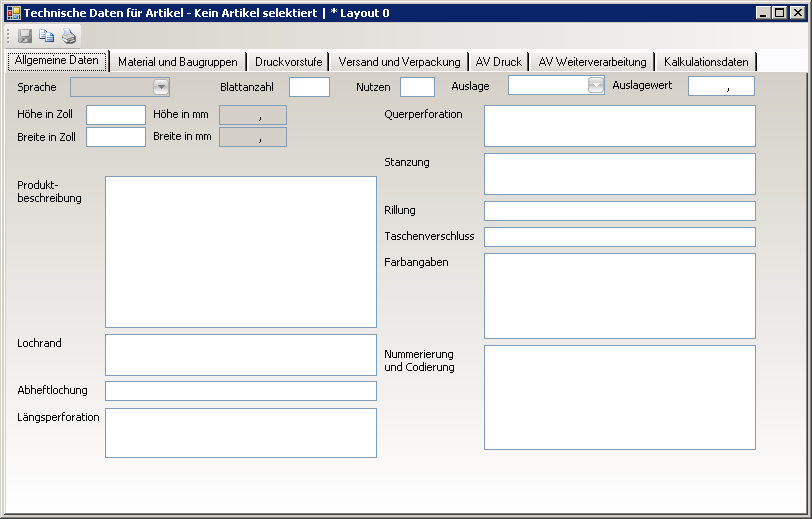This screenshot has height=519, width=812.
Task: Focus the Nutzen text box
Action: pos(417,87)
